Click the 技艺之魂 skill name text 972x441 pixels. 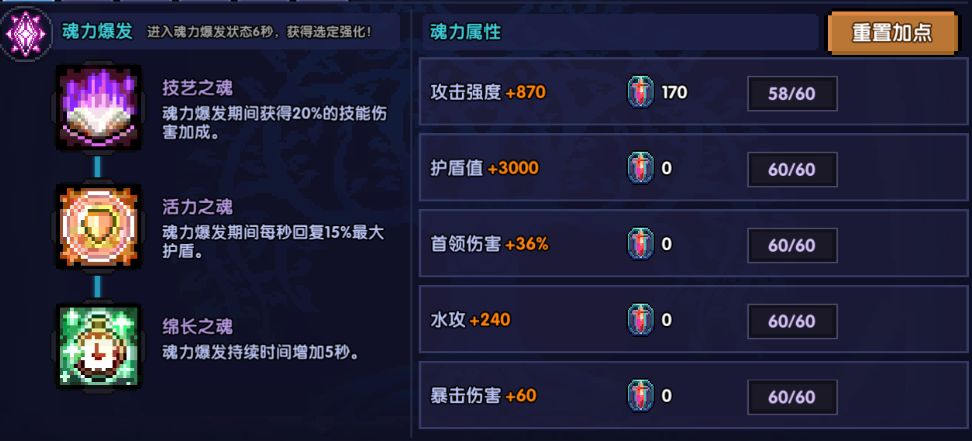[197, 88]
